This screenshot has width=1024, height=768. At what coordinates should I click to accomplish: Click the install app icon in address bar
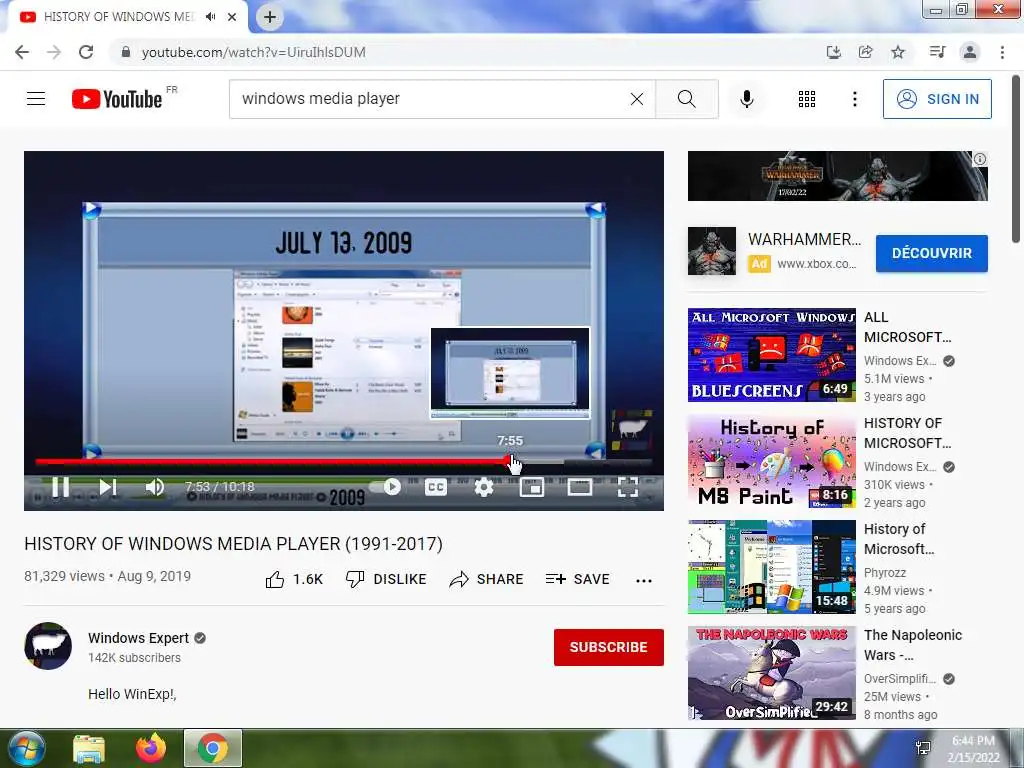click(833, 52)
